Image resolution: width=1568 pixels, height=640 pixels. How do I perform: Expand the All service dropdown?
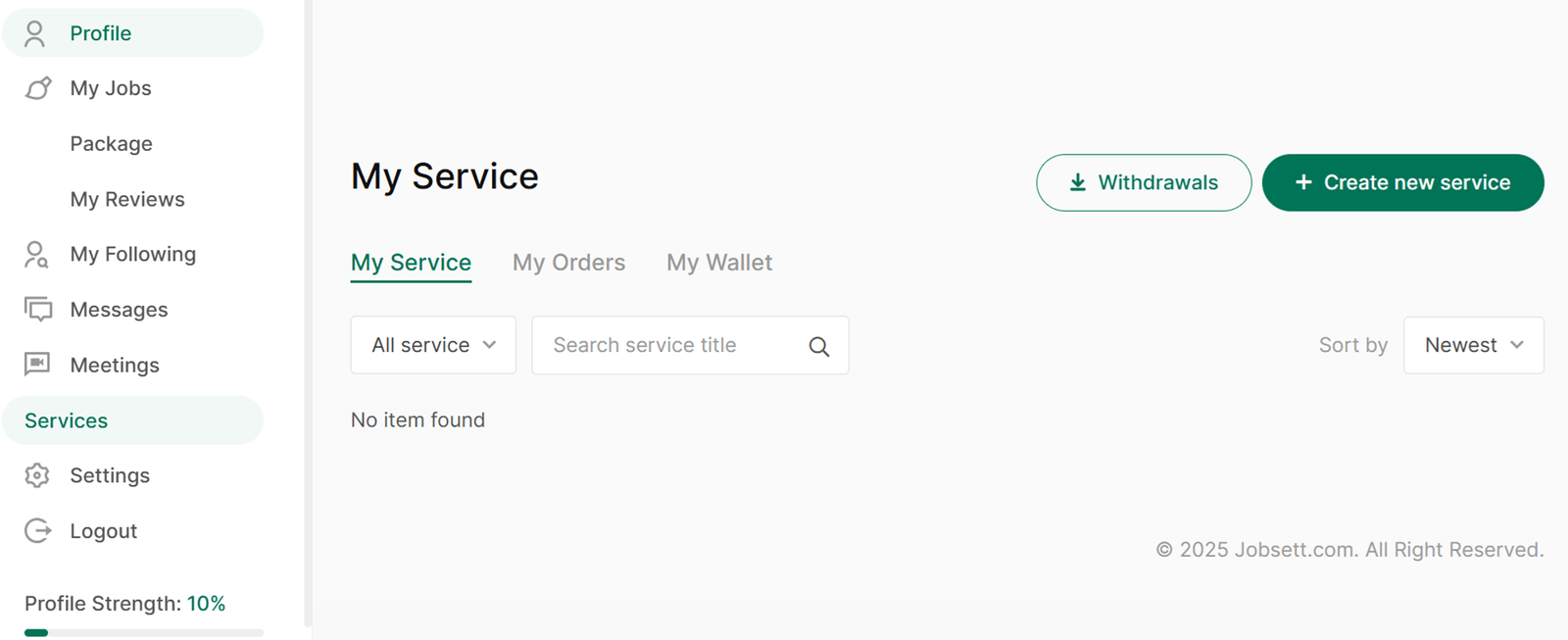click(433, 345)
